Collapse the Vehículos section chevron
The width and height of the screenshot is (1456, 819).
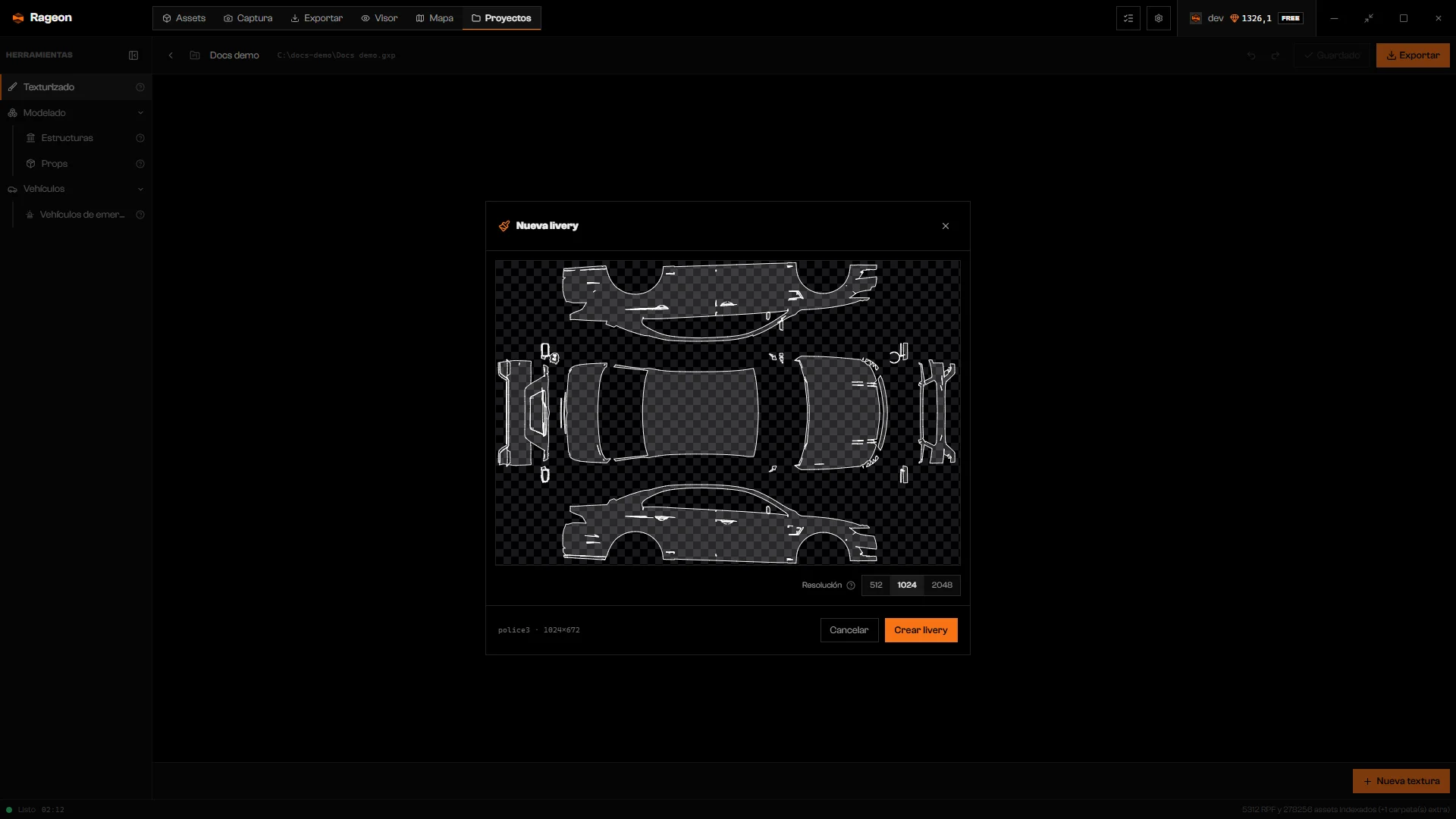(x=140, y=189)
